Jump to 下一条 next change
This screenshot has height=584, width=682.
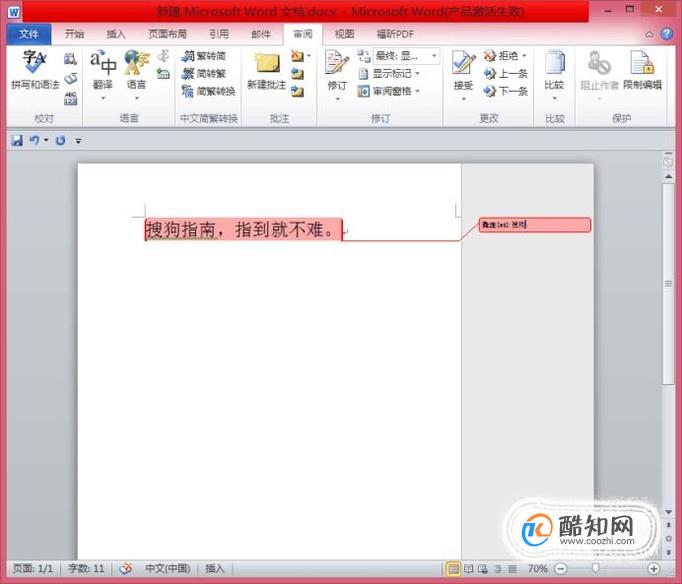pyautogui.click(x=506, y=91)
